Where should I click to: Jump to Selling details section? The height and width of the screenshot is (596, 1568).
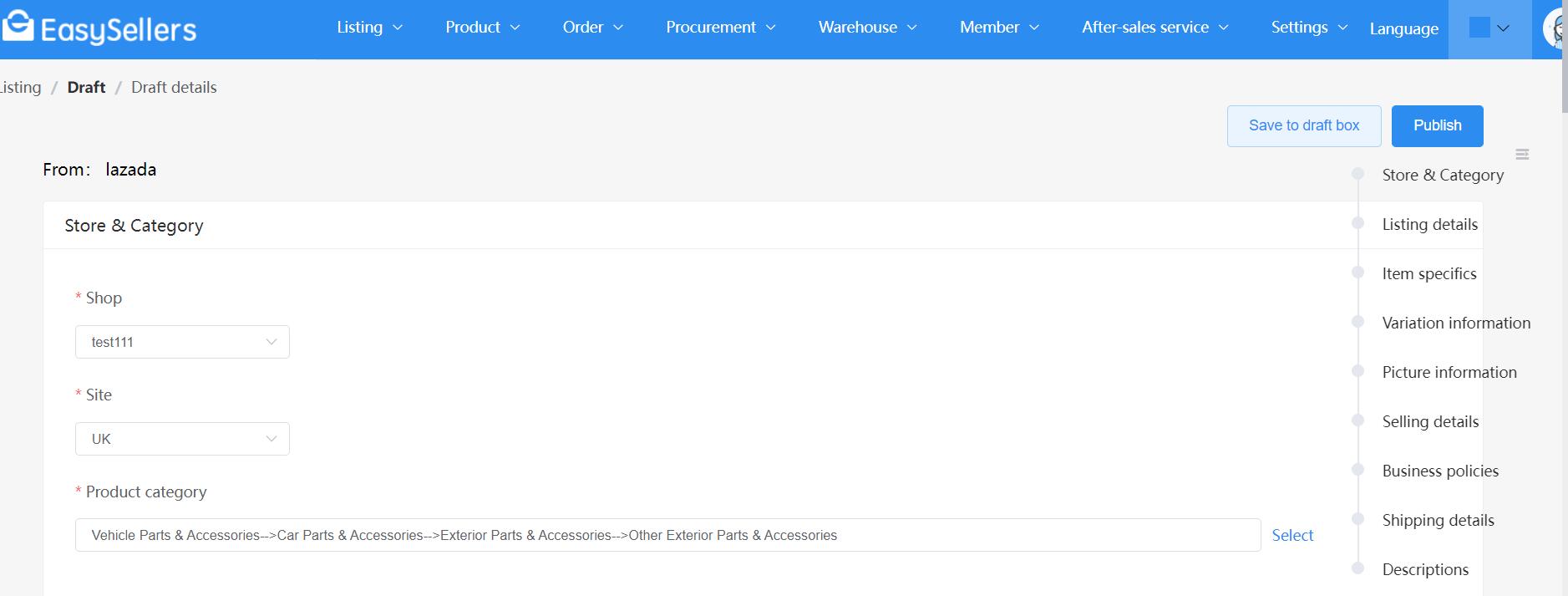pos(1430,421)
